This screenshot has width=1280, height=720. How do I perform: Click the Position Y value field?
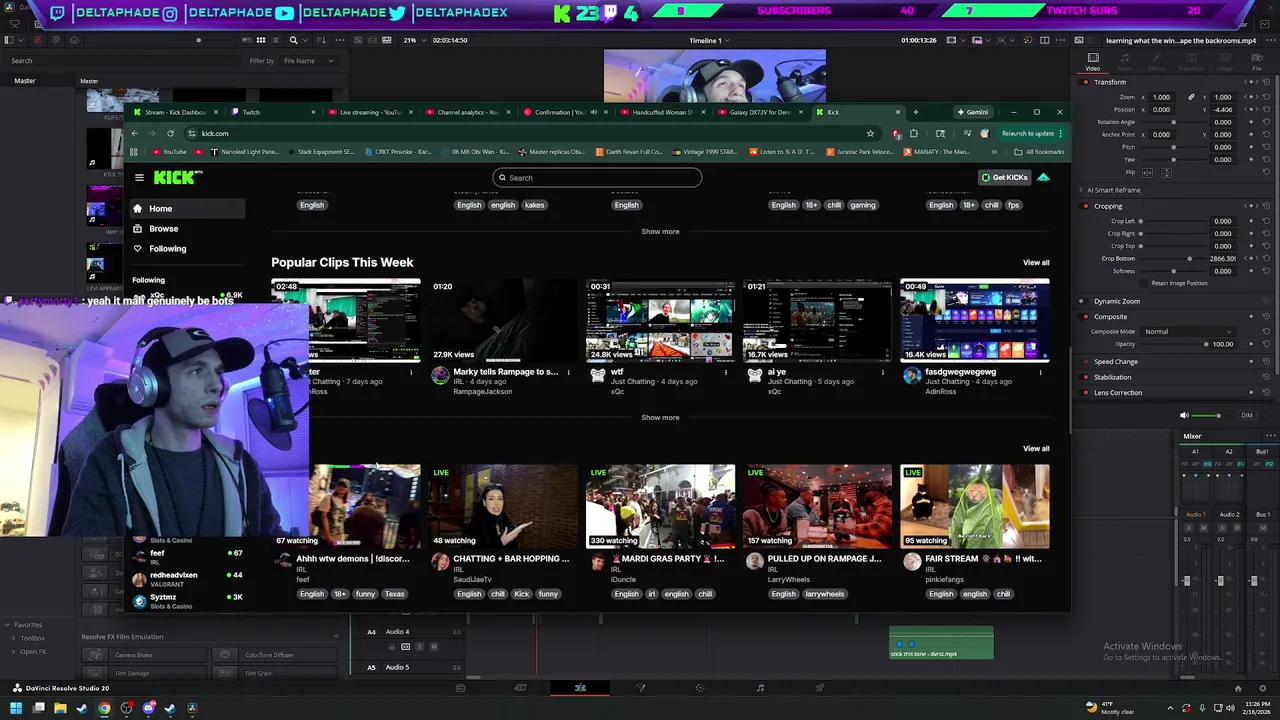click(x=1223, y=109)
